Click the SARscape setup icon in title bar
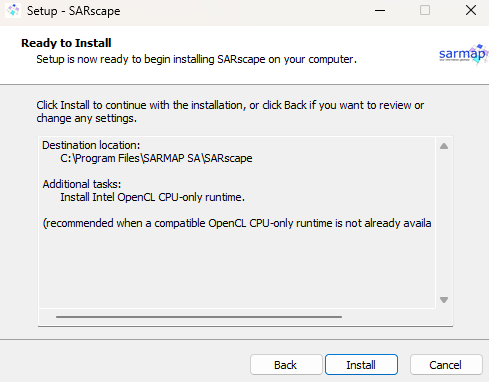 pyautogui.click(x=13, y=11)
